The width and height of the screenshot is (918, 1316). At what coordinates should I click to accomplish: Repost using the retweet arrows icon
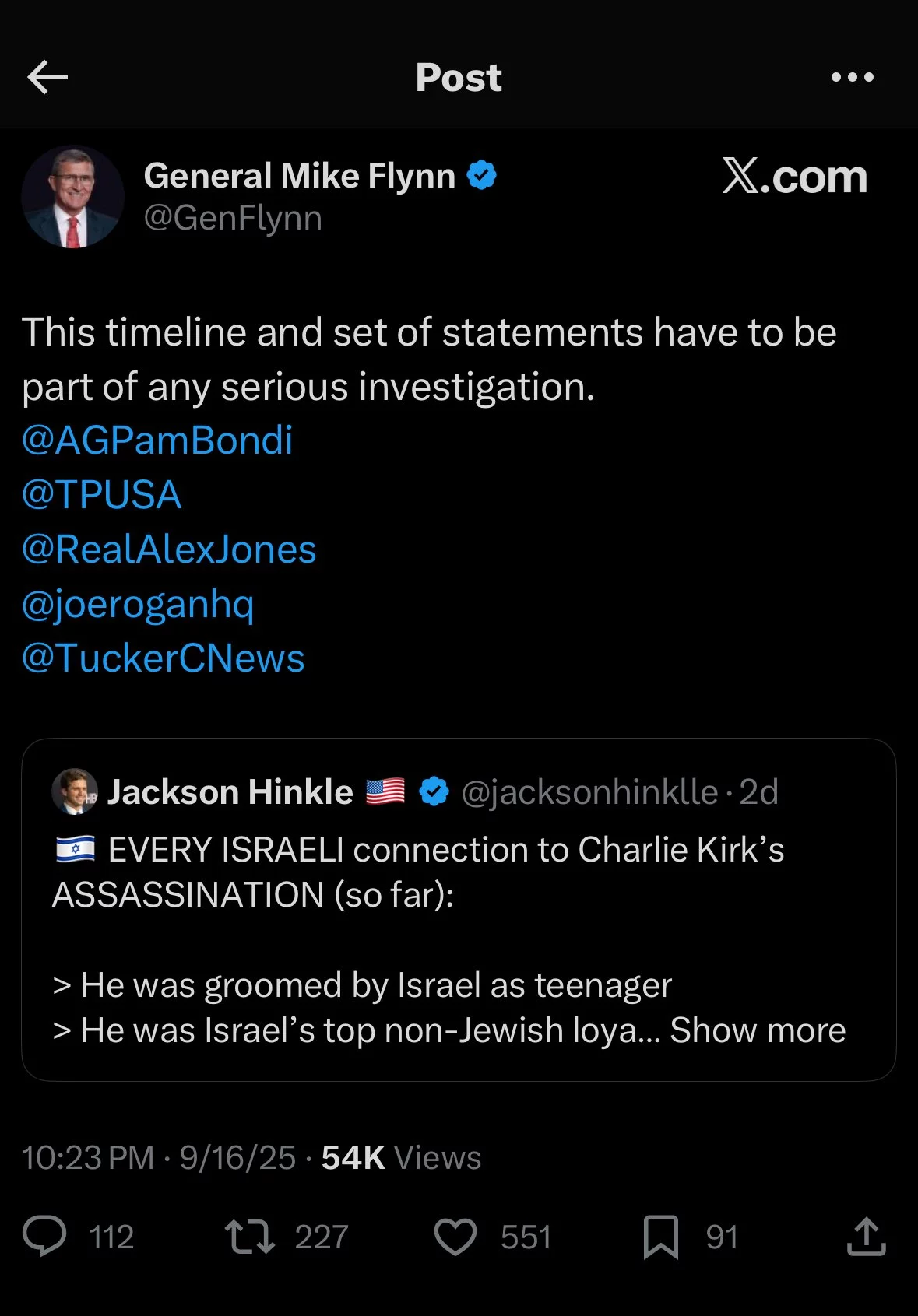pos(249,1237)
